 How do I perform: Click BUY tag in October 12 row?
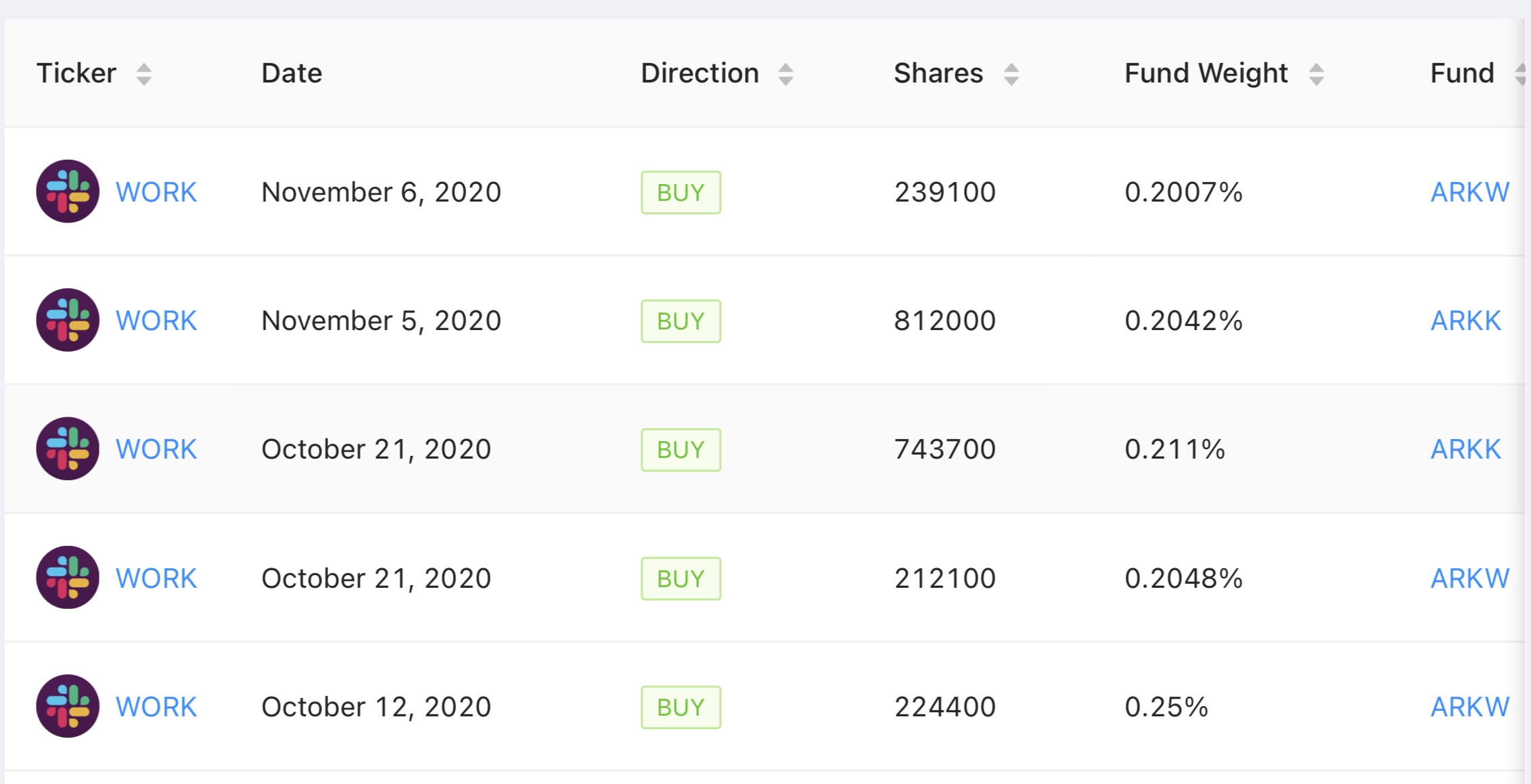coord(681,708)
